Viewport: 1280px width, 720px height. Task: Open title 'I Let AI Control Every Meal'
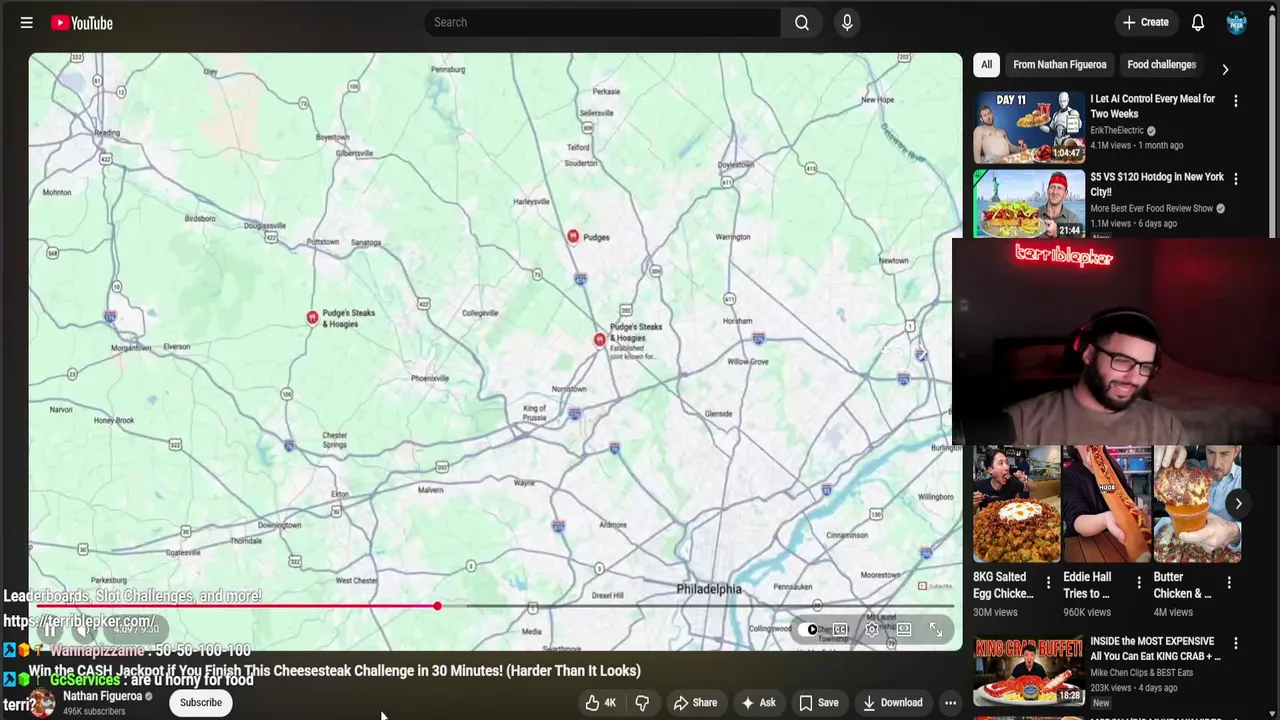1153,106
